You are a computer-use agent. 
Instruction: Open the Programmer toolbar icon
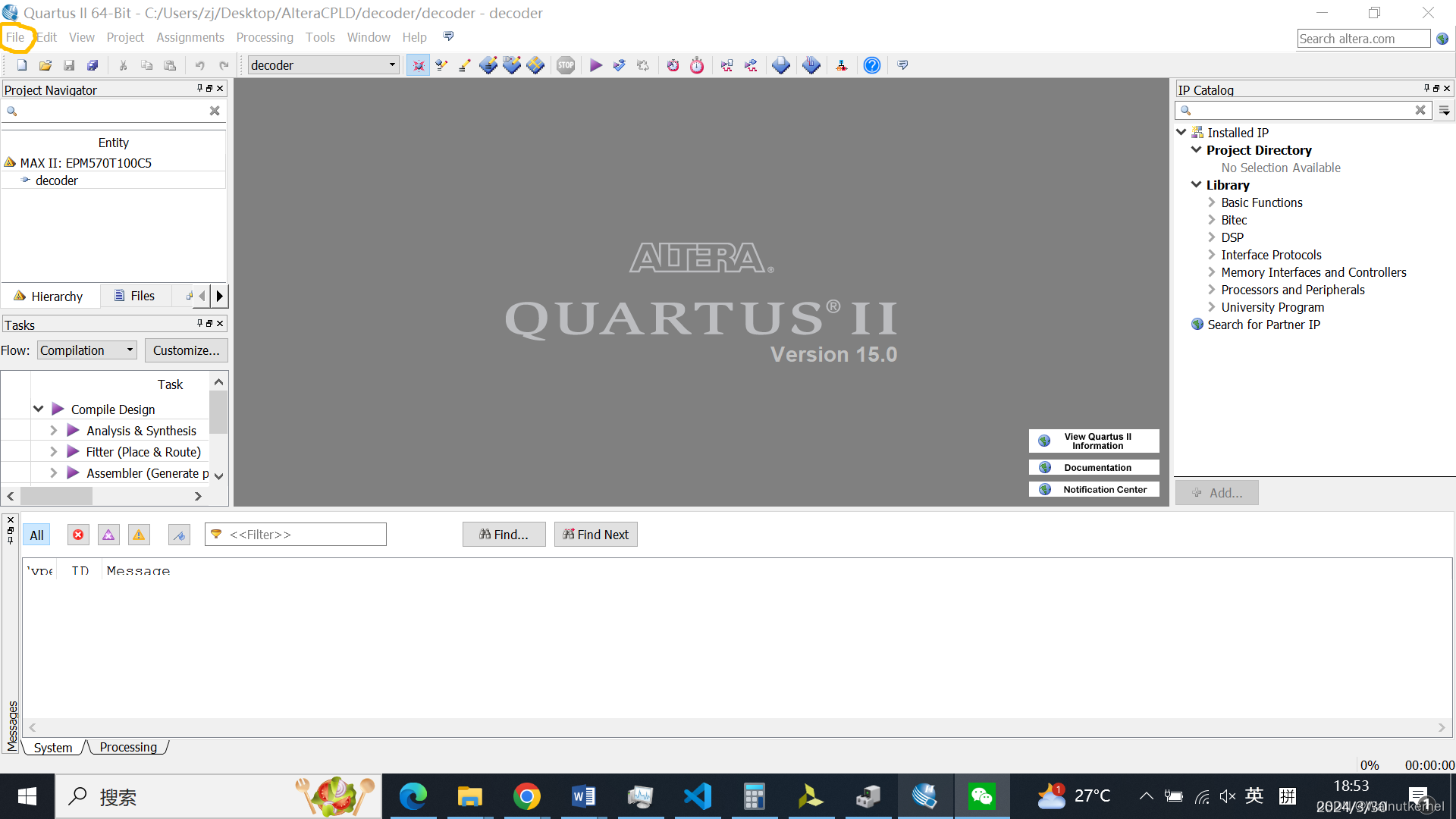coord(811,65)
